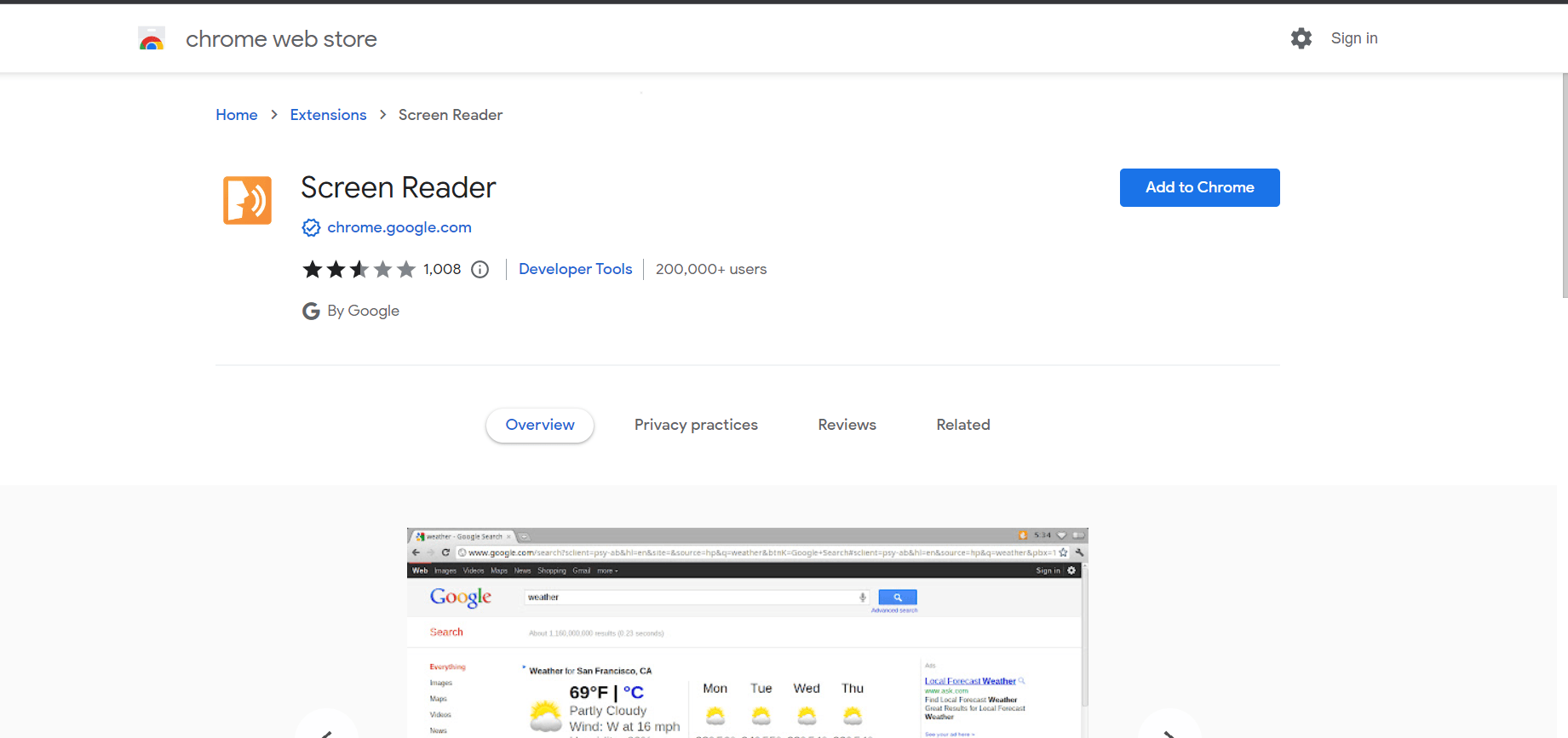1568x738 pixels.
Task: Sign in to the web store
Action: (1354, 38)
